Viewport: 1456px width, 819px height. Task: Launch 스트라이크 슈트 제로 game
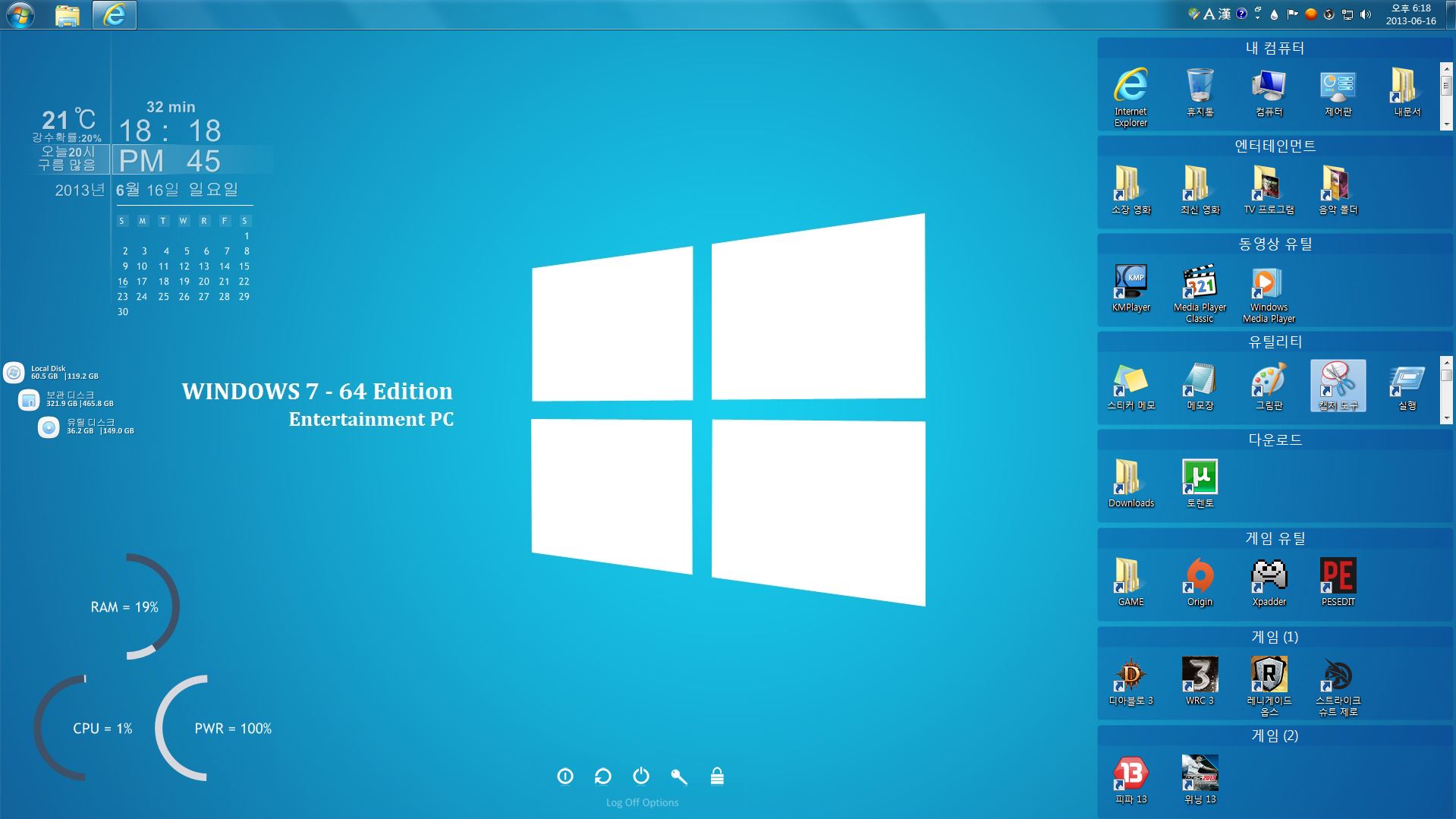[x=1338, y=686]
